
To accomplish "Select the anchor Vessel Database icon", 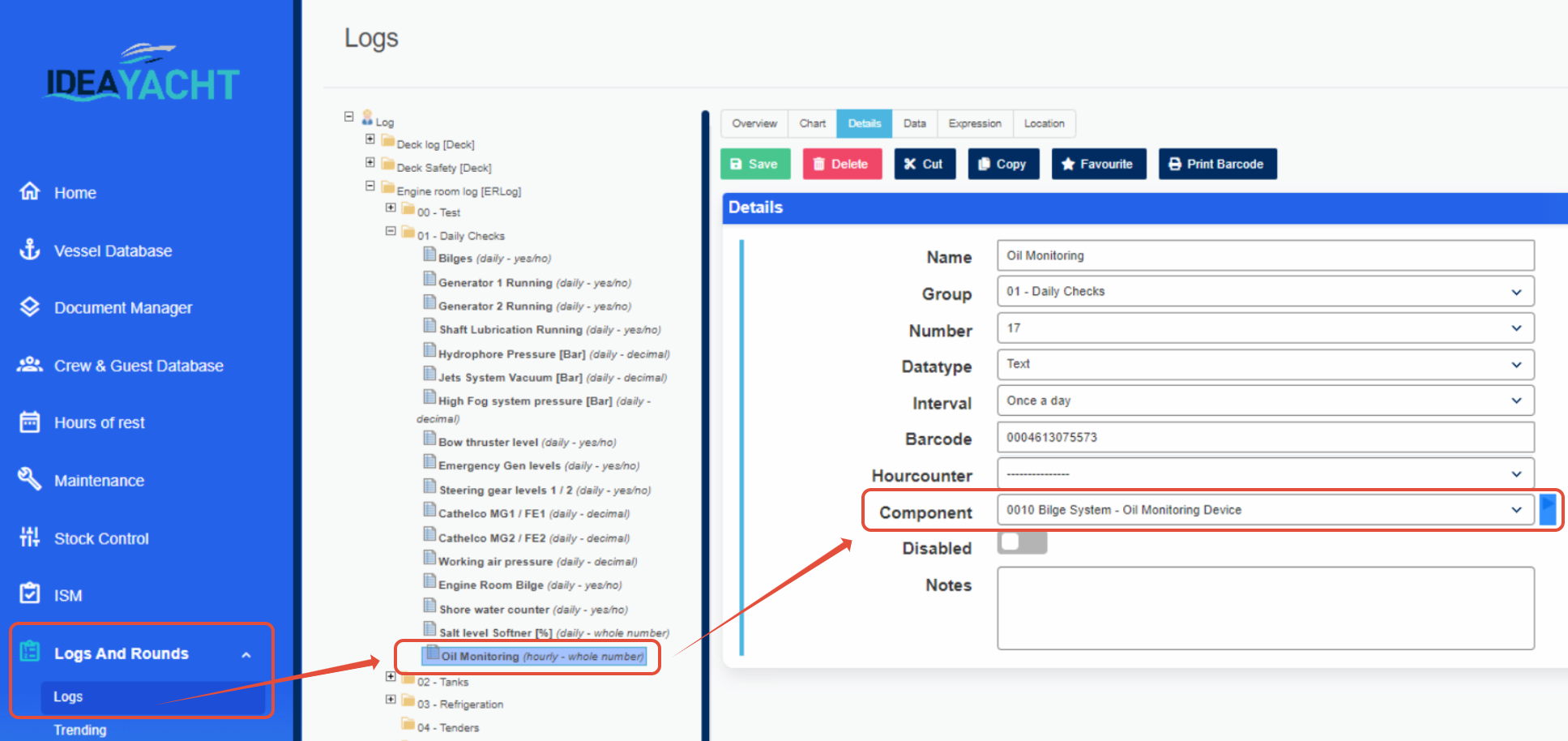I will (x=29, y=251).
